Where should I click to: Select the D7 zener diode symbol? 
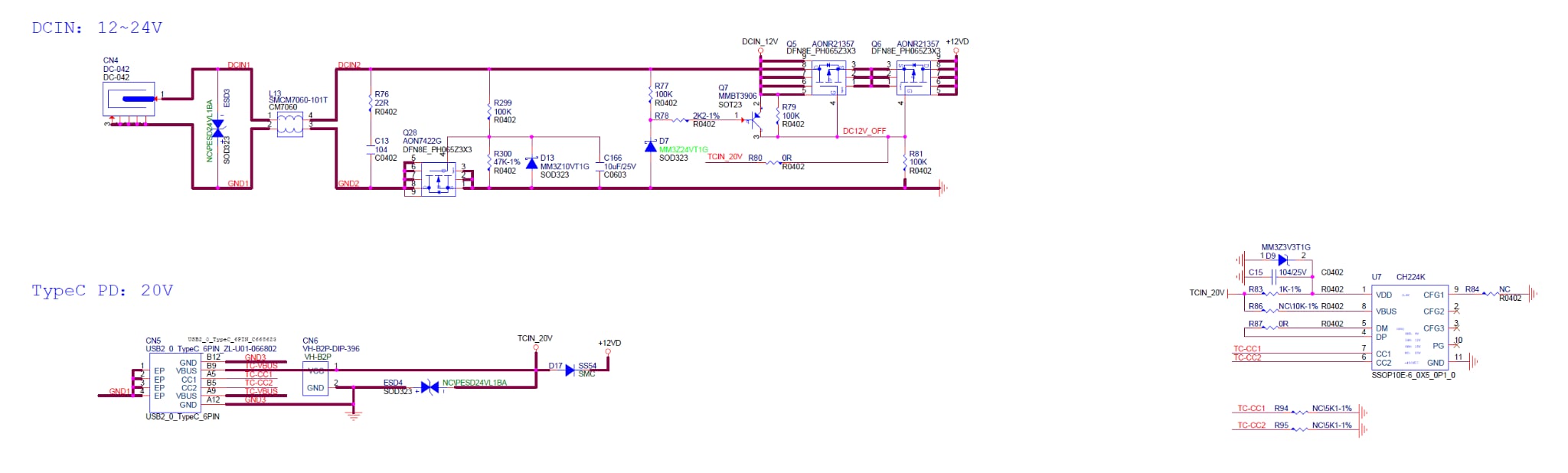pos(651,146)
